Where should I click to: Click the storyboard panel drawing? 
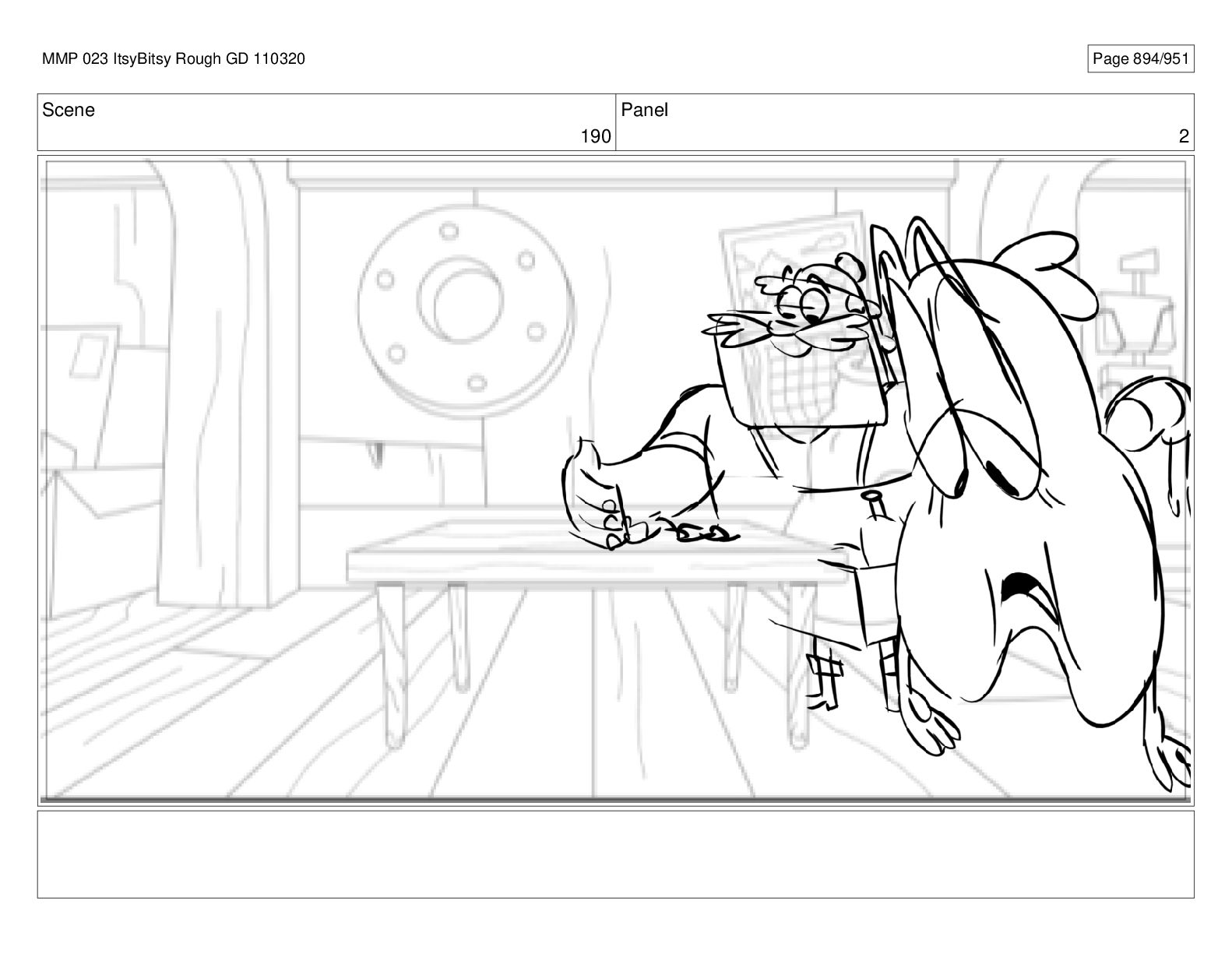click(x=615, y=480)
